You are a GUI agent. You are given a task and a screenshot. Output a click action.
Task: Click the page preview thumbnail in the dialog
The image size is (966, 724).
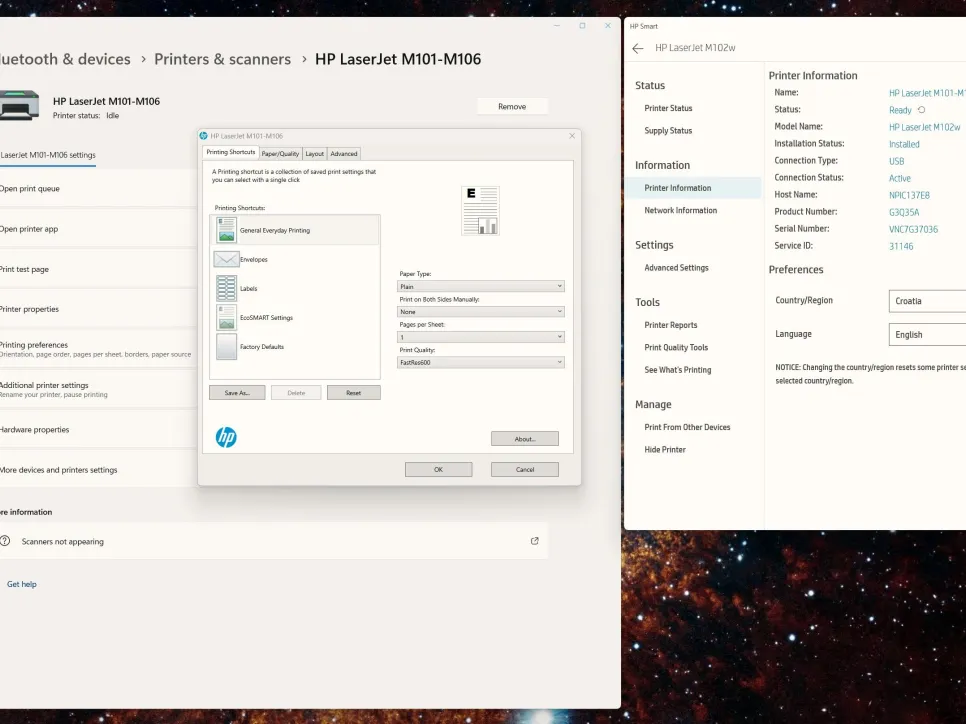point(481,211)
